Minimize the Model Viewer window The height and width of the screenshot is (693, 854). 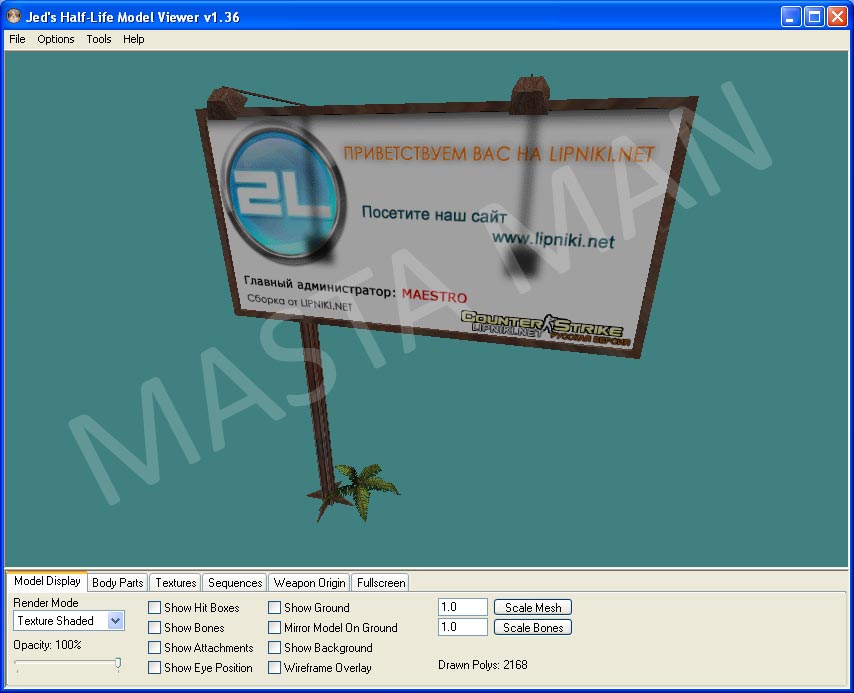tap(791, 17)
